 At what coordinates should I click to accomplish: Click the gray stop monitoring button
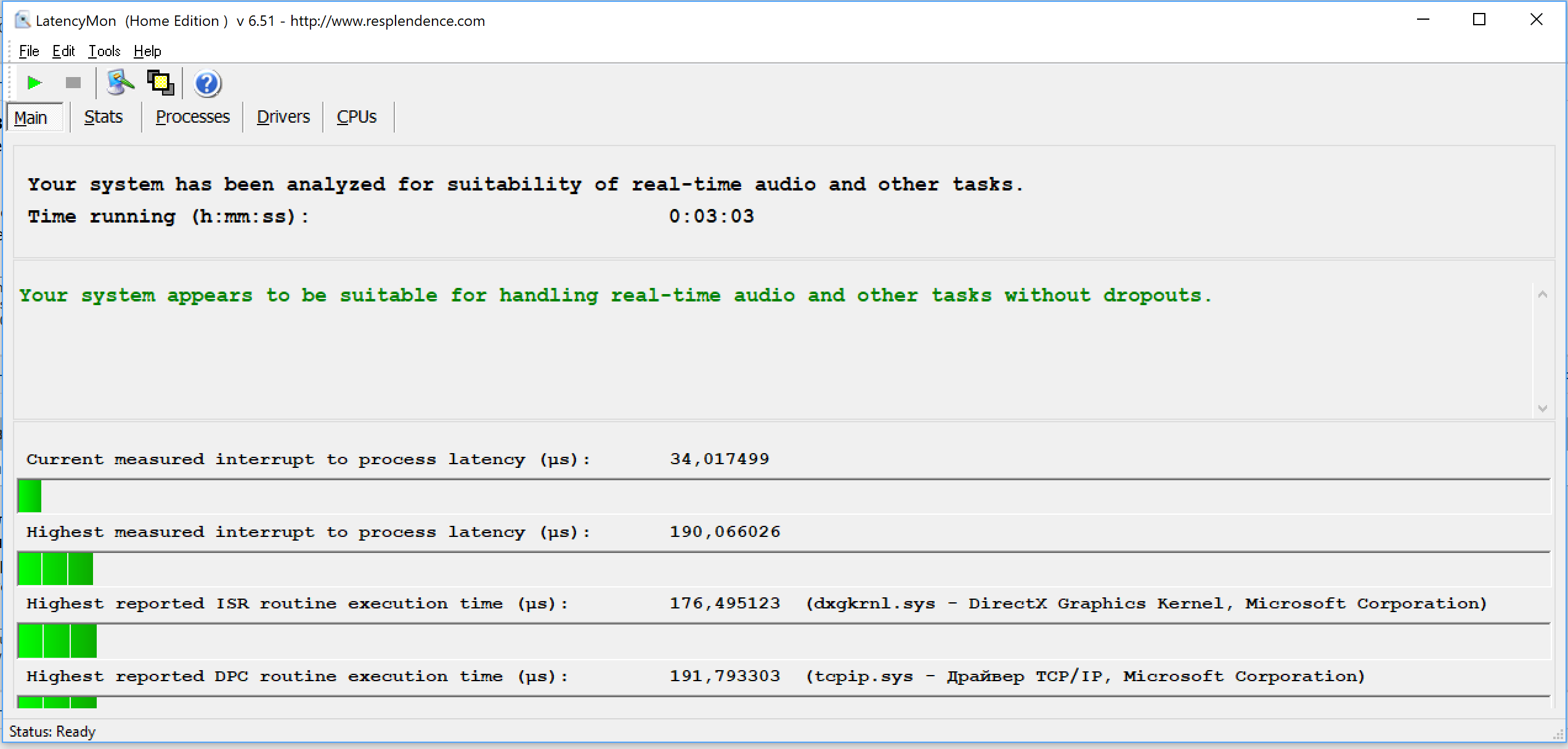click(x=73, y=83)
